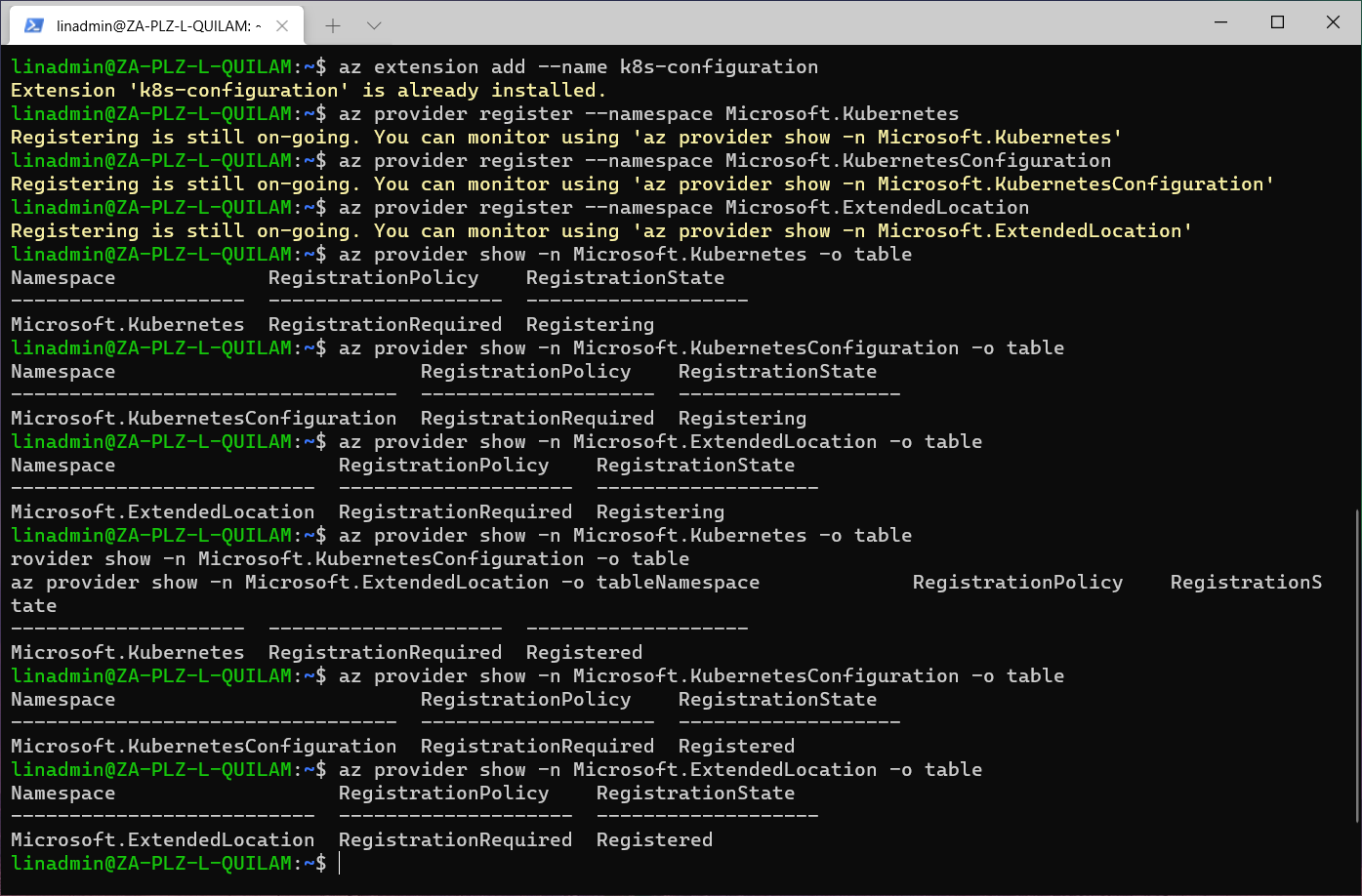This screenshot has width=1362, height=896.
Task: Maximize the terminal window
Action: (1277, 21)
